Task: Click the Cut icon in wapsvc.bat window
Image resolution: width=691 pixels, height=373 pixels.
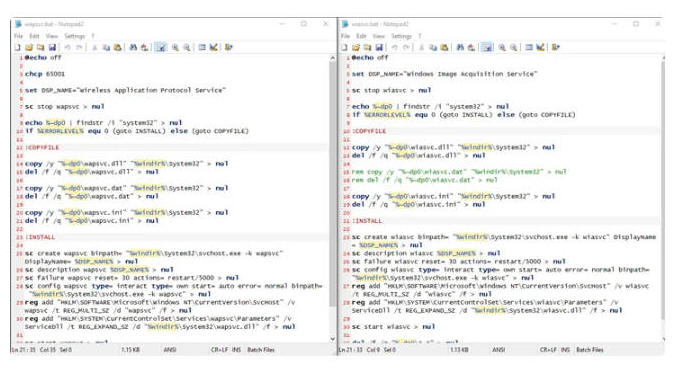Action: 94,47
